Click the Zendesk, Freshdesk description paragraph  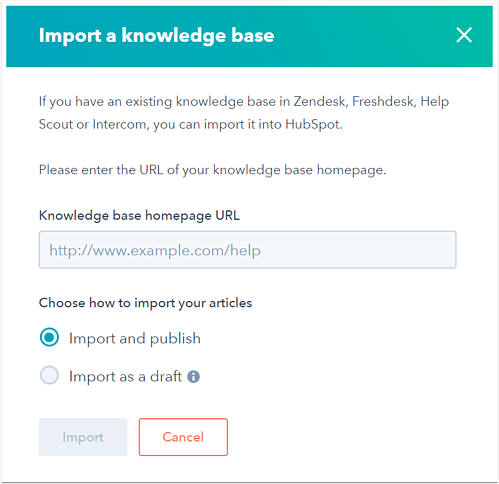click(x=244, y=113)
